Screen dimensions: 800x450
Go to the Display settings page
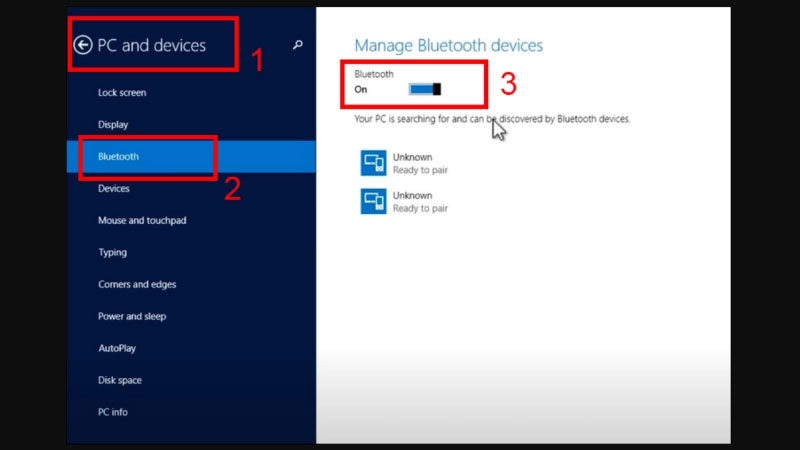click(x=113, y=125)
